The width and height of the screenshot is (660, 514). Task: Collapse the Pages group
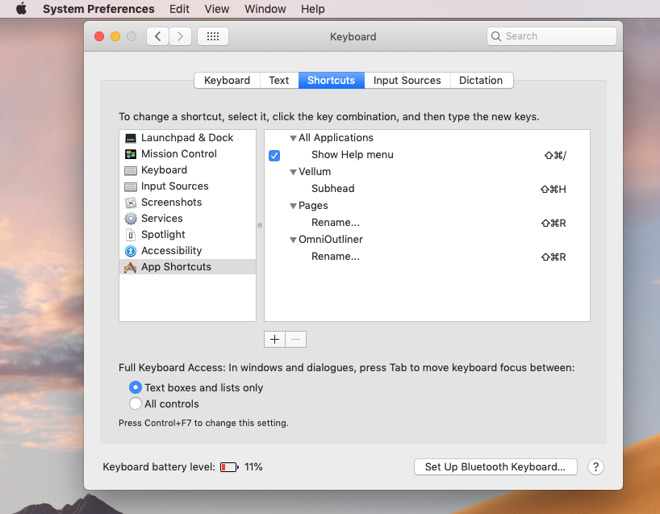[293, 206]
